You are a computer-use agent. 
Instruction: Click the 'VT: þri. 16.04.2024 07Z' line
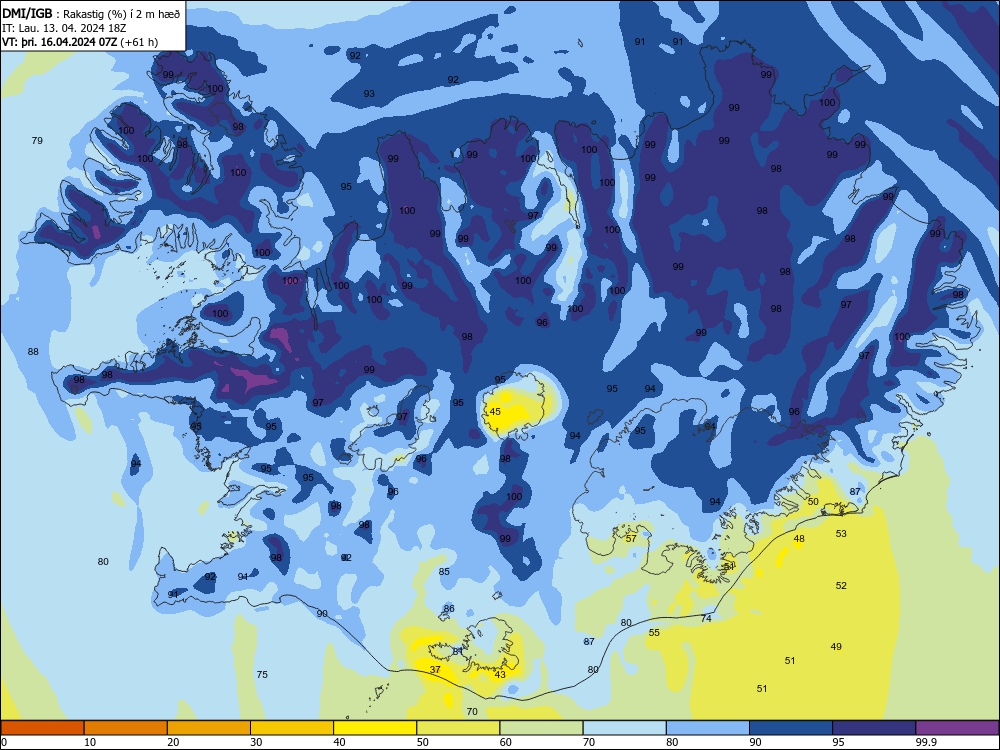pyautogui.click(x=60, y=42)
